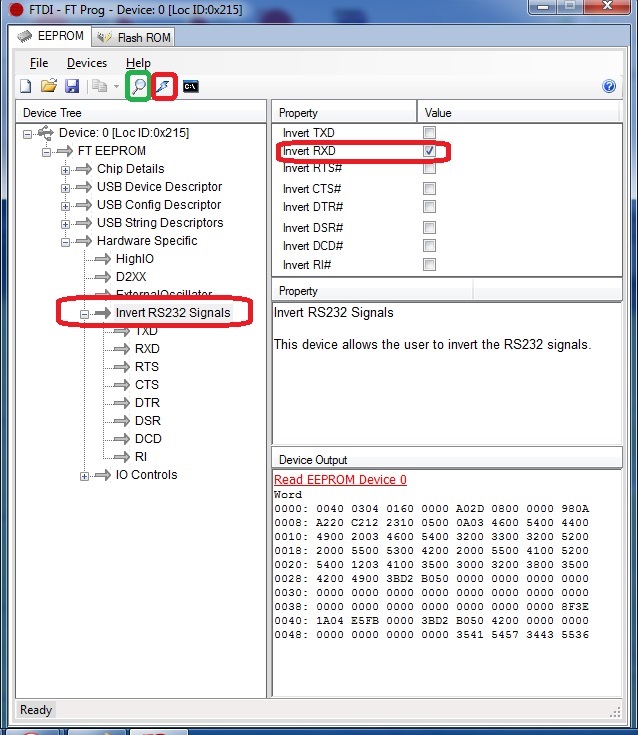Click the New template toolbar icon
Image resolution: width=638 pixels, height=735 pixels.
[x=26, y=86]
